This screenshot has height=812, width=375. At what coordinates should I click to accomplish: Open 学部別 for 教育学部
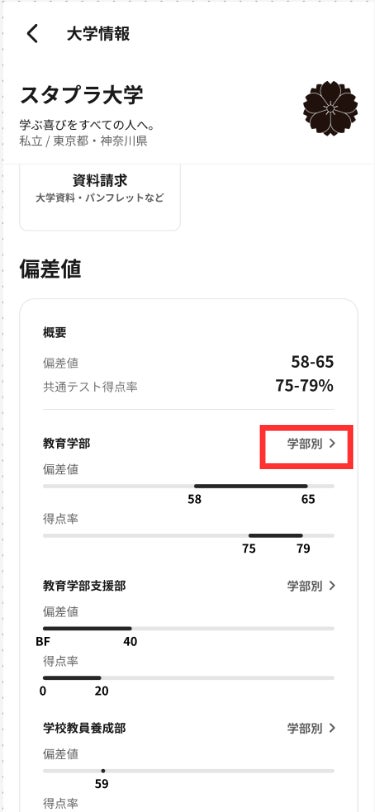(x=311, y=444)
